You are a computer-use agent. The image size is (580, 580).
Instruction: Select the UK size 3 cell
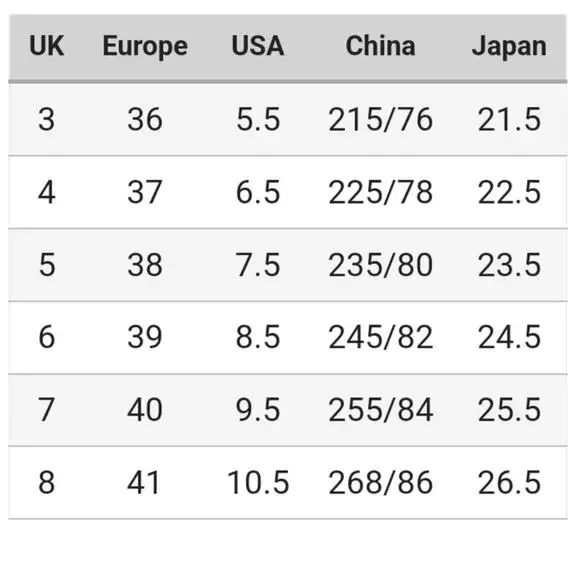pos(47,119)
